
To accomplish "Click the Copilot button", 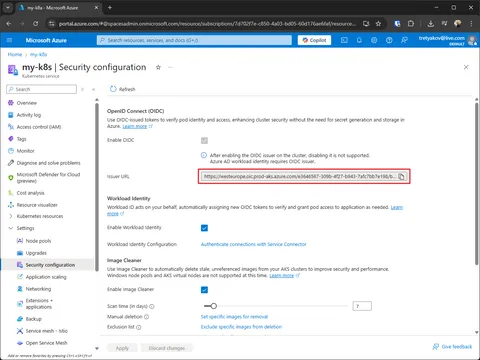I will (x=314, y=40).
